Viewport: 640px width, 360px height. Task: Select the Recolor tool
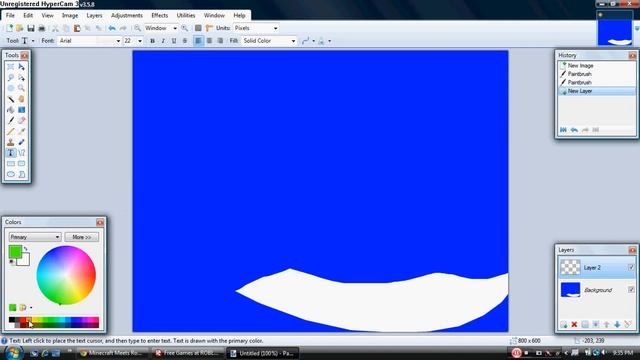[21, 142]
